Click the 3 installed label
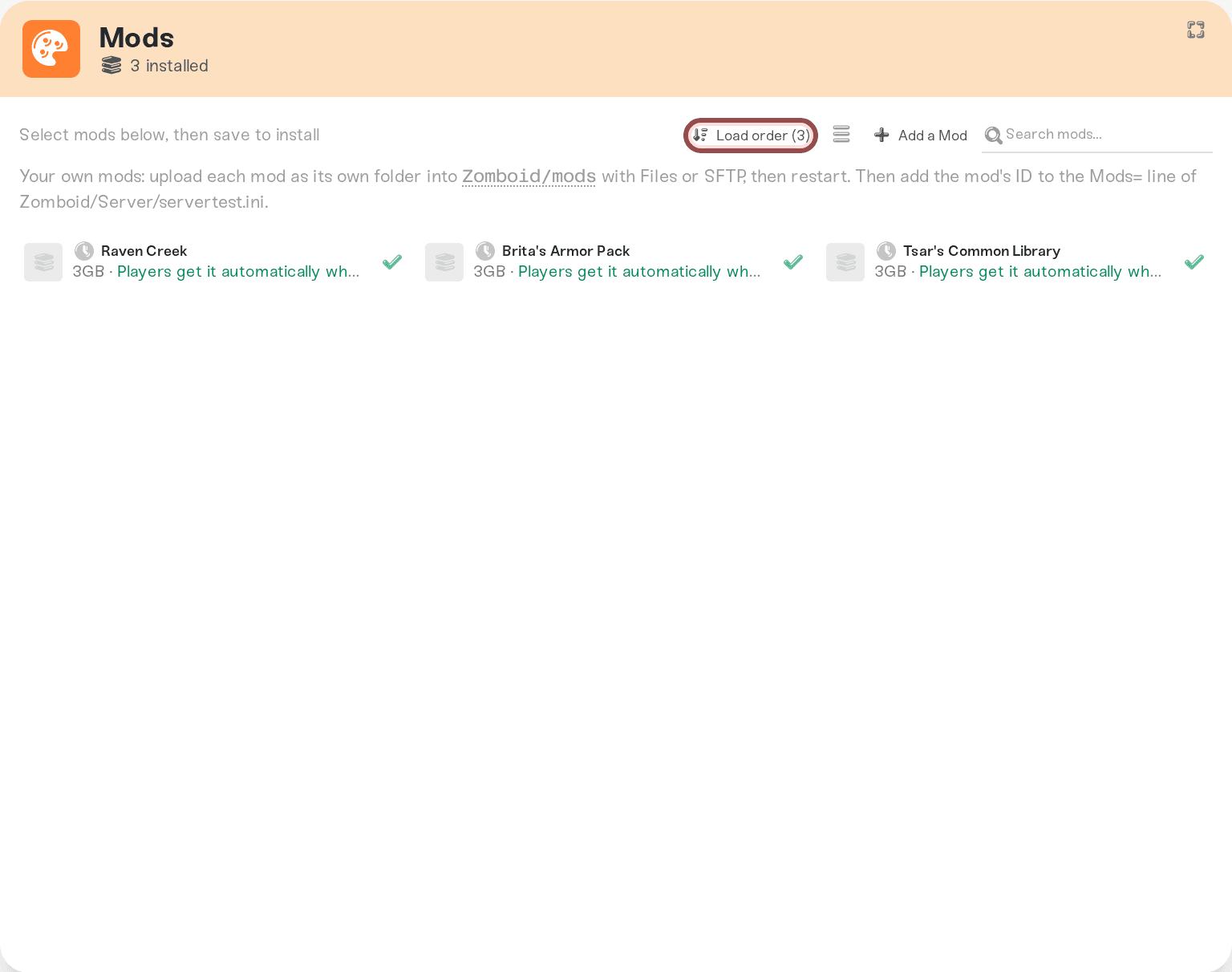Image resolution: width=1232 pixels, height=972 pixels. pos(169,66)
